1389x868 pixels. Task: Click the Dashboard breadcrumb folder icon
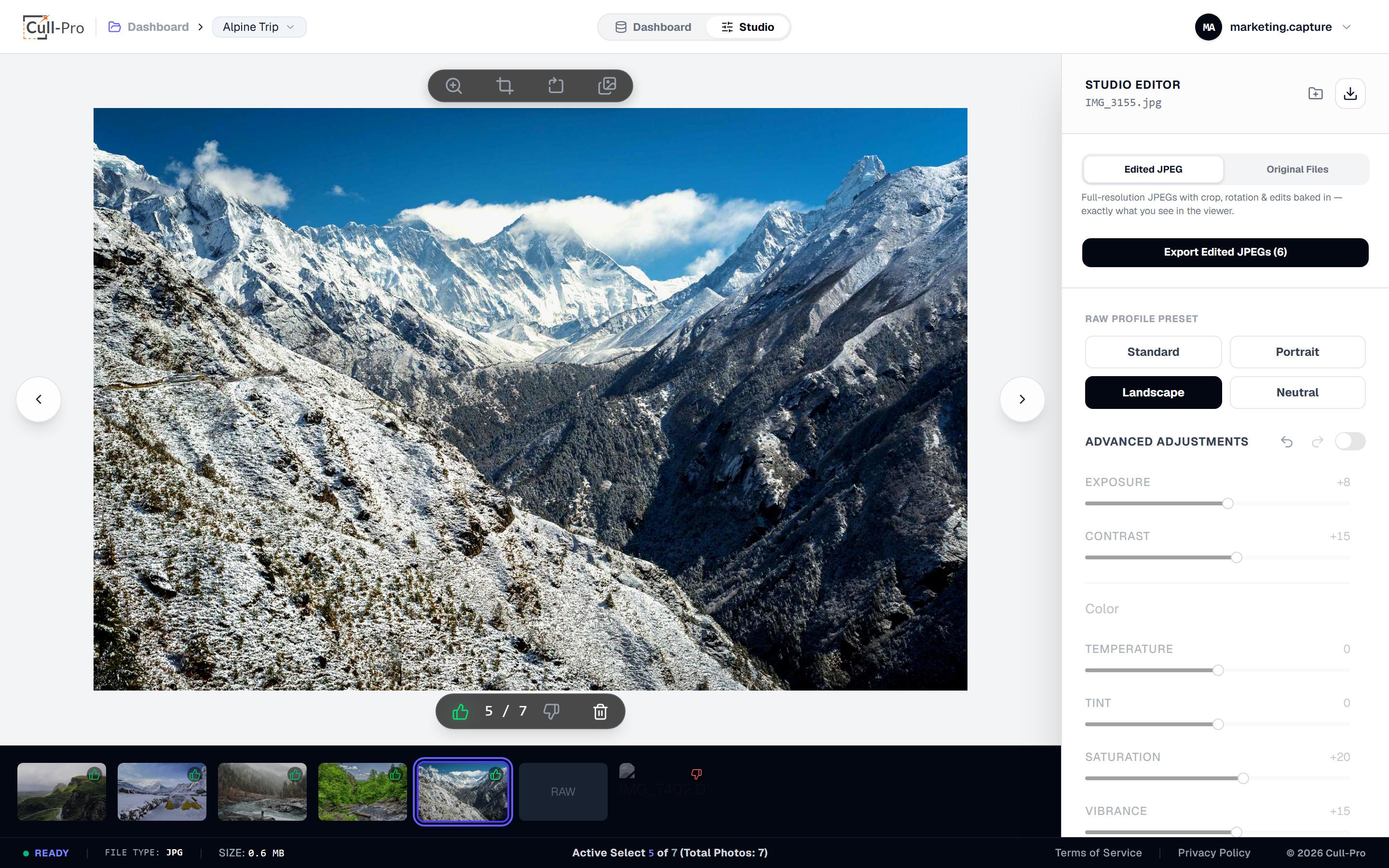click(x=115, y=27)
